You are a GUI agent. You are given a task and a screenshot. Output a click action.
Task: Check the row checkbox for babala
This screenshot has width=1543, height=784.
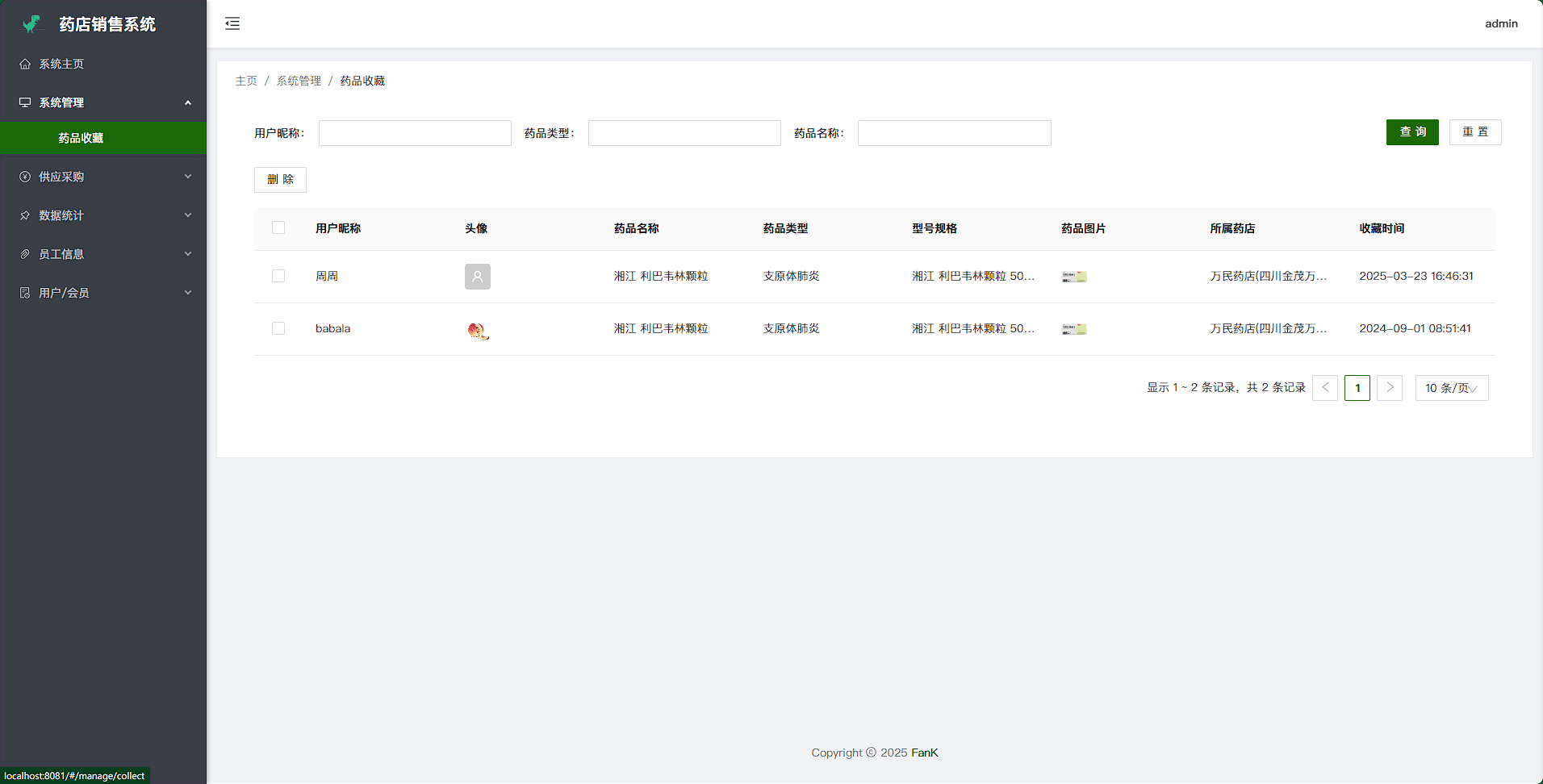pos(278,328)
